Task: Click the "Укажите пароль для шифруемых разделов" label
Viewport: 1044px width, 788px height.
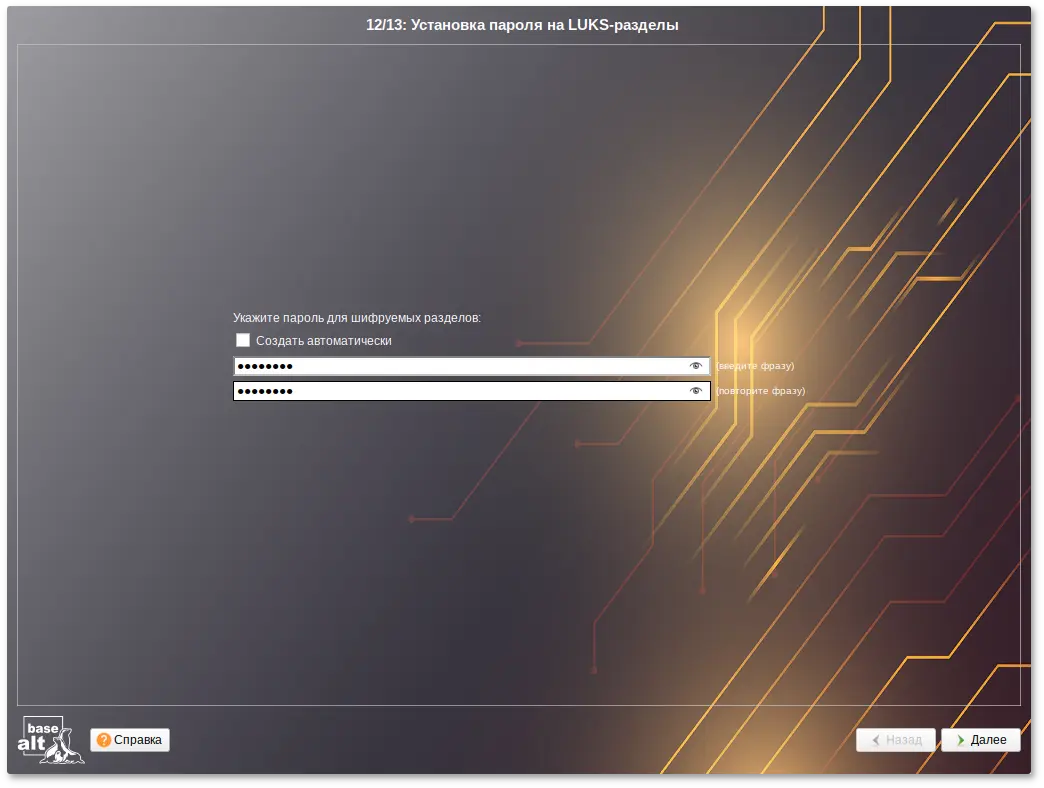Action: (x=357, y=318)
